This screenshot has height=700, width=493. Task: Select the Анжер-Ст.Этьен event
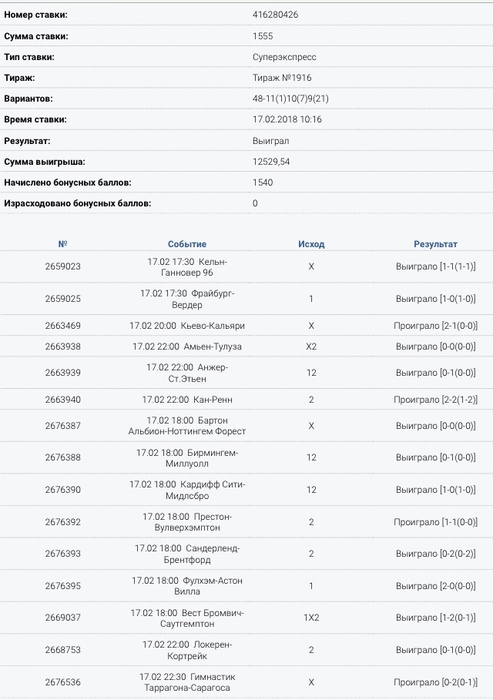(x=187, y=373)
